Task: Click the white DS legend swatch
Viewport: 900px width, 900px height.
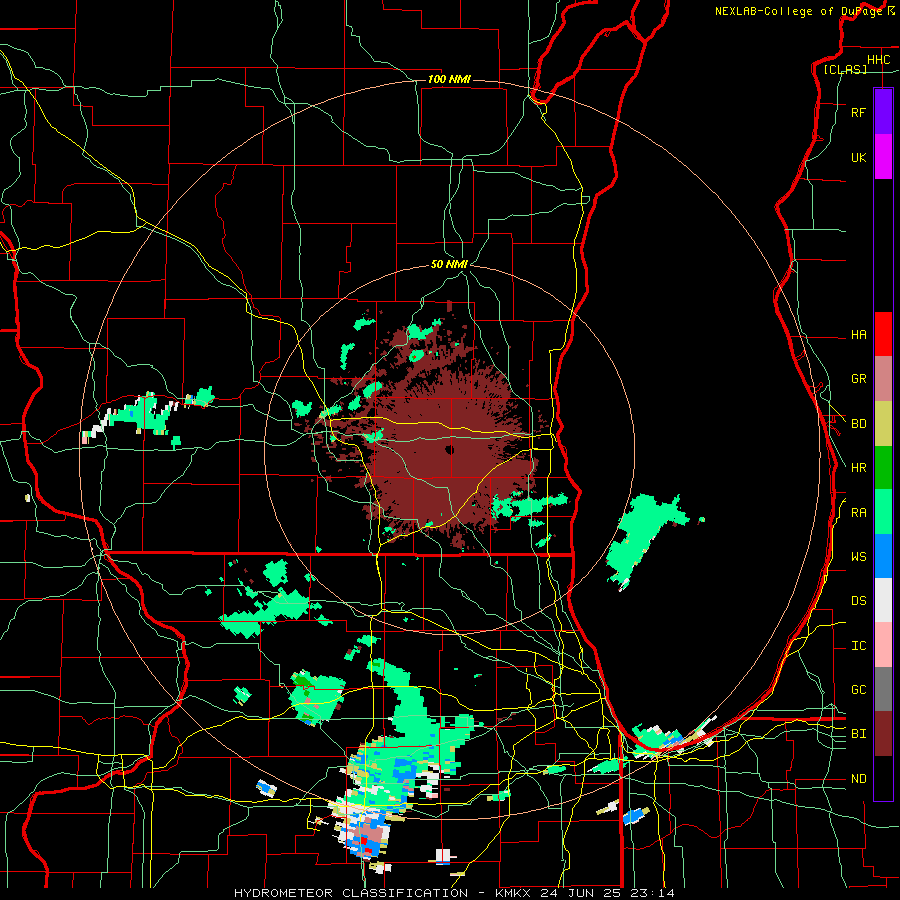Action: coord(883,600)
